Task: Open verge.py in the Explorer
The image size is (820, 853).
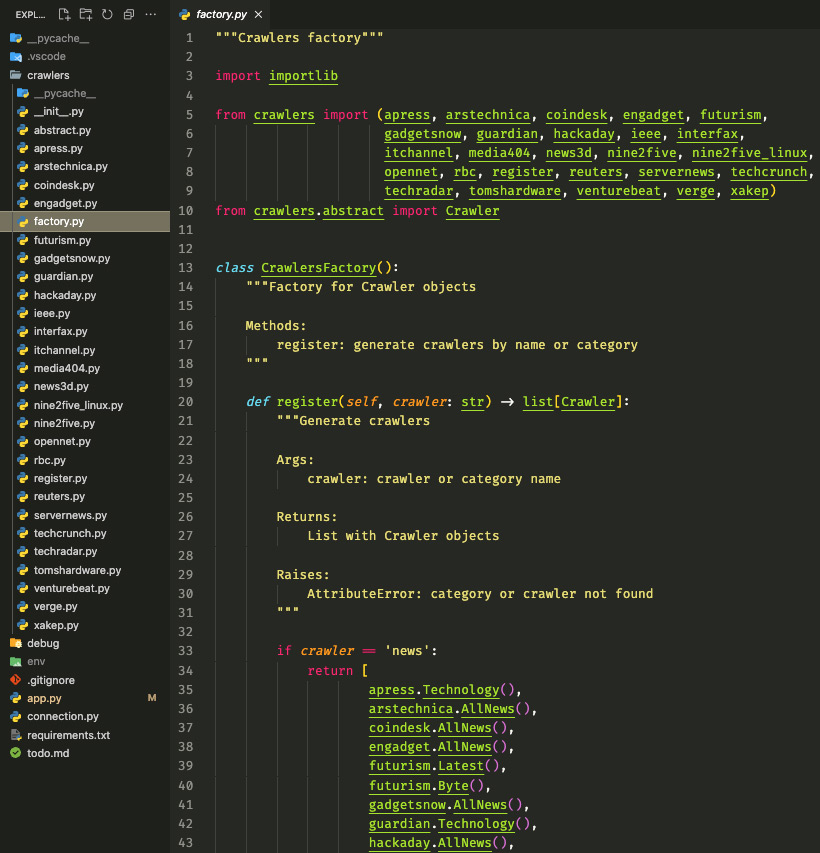Action: (x=85, y=606)
